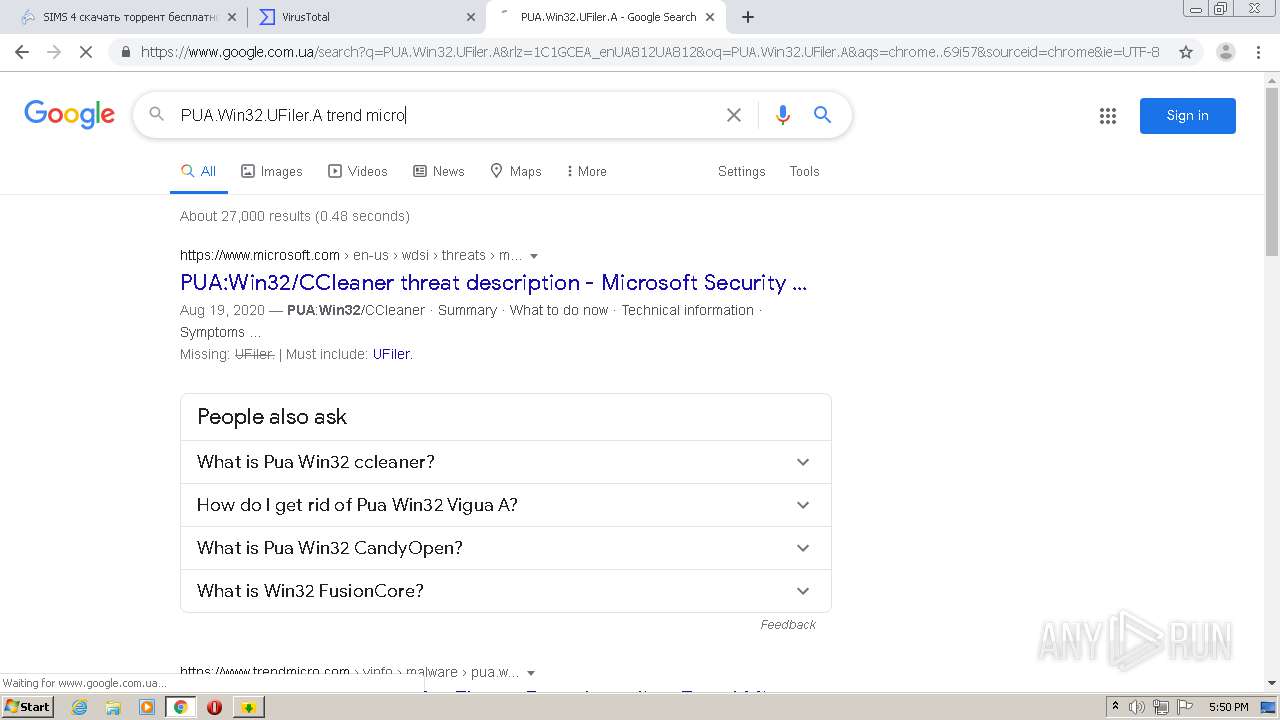The image size is (1280, 720).
Task: Expand "What is Pua Win32 CandyOpen?"
Action: point(506,548)
